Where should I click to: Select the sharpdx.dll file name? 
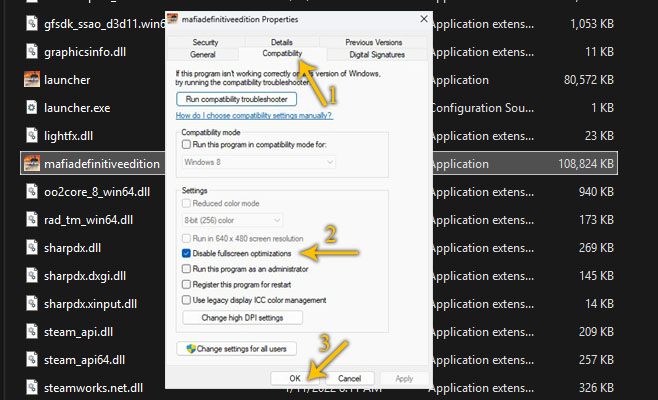pyautogui.click(x=72, y=248)
